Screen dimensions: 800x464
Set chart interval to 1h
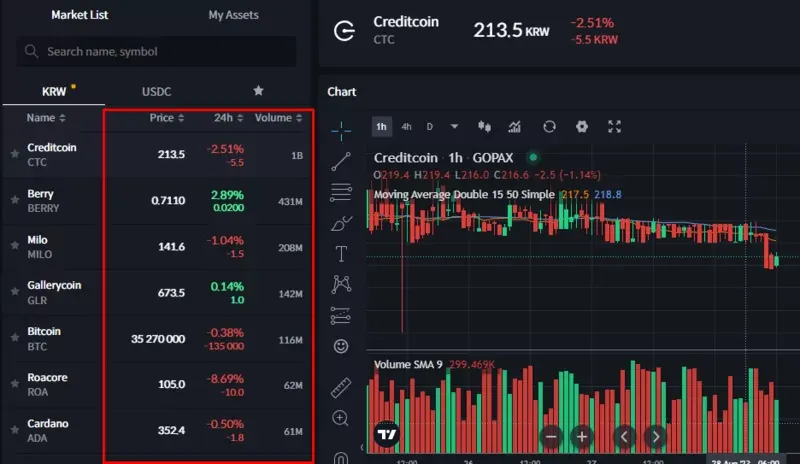(x=382, y=127)
